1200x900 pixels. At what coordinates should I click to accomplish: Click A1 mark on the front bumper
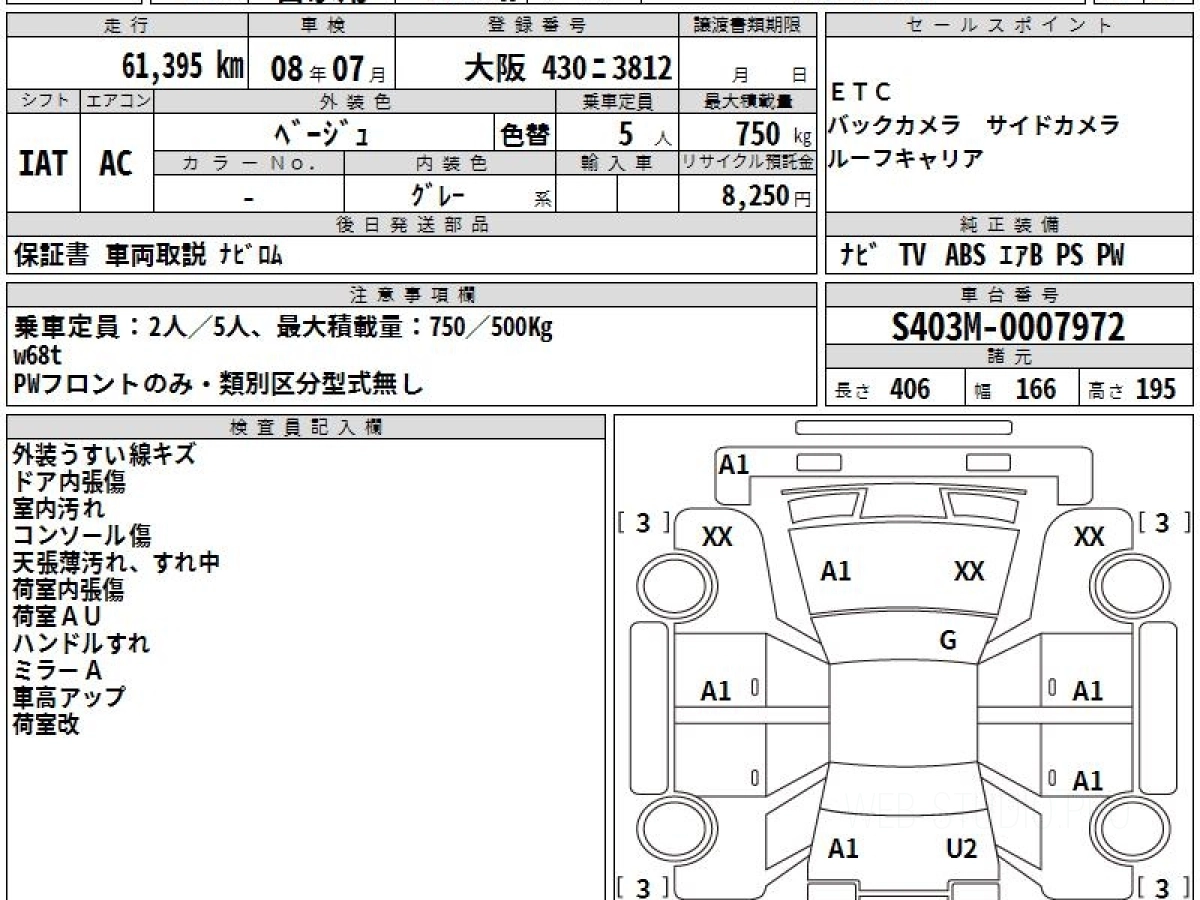tap(734, 464)
